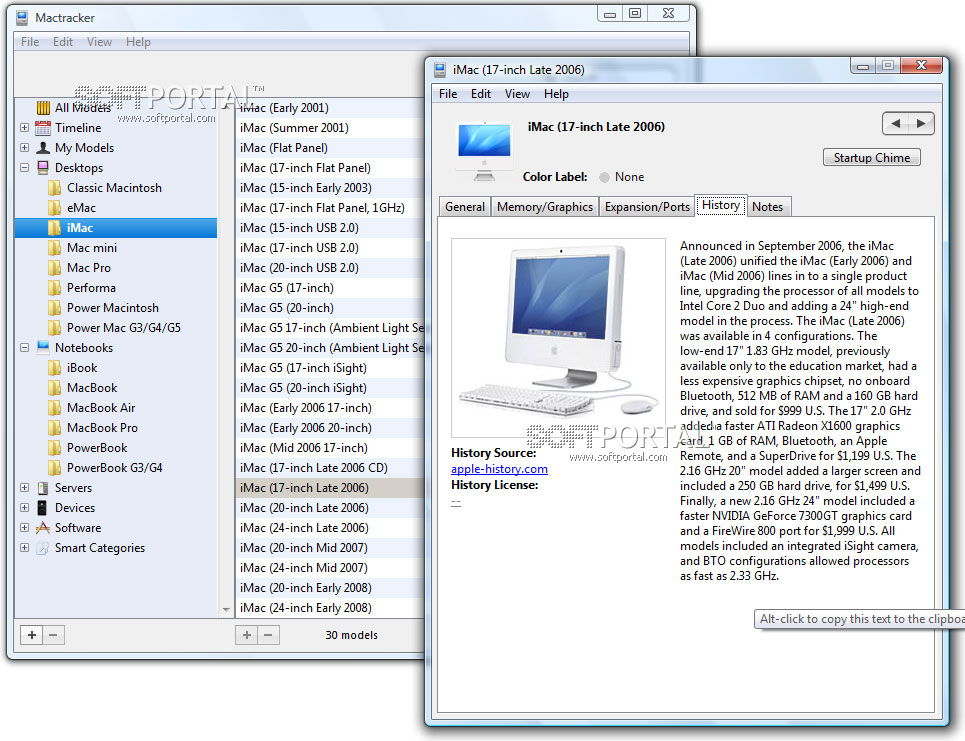This screenshot has width=965, height=741.
Task: Show next model with right arrow
Action: (x=921, y=124)
